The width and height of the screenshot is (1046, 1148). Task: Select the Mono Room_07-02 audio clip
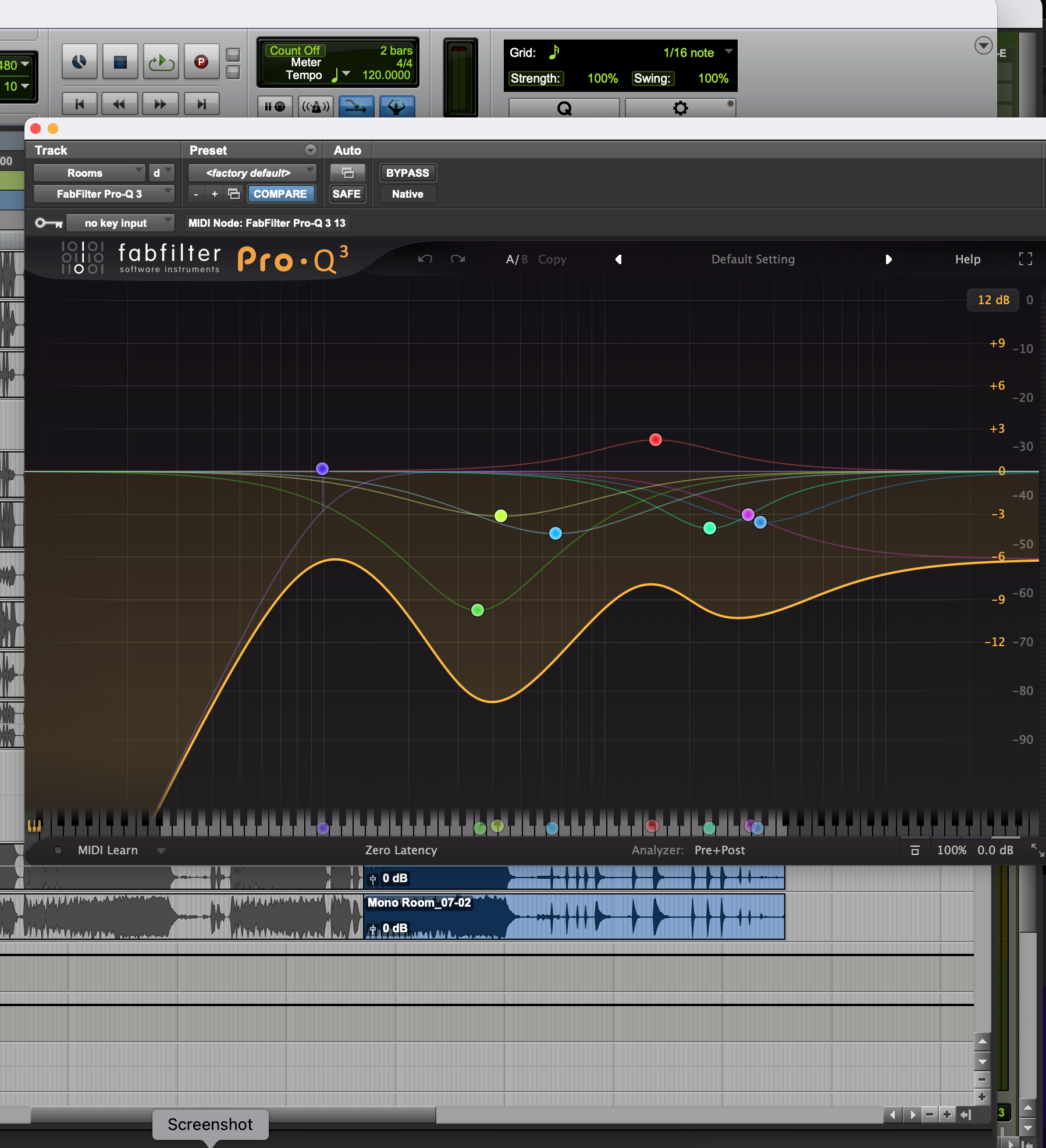pyautogui.click(x=574, y=917)
